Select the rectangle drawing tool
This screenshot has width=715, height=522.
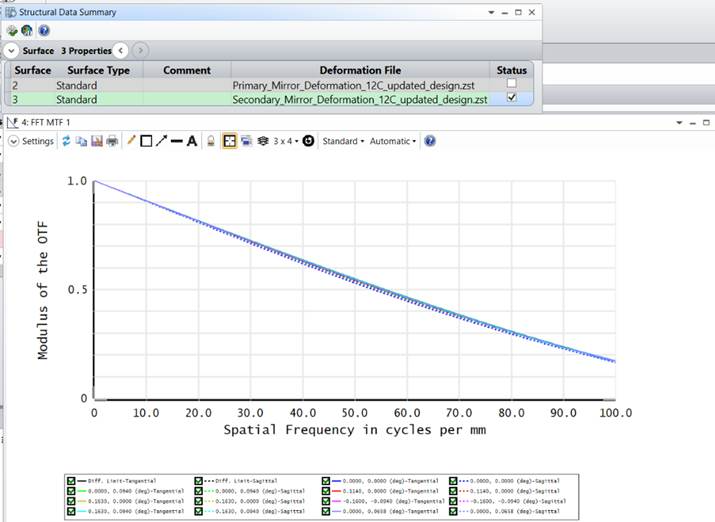(x=146, y=141)
